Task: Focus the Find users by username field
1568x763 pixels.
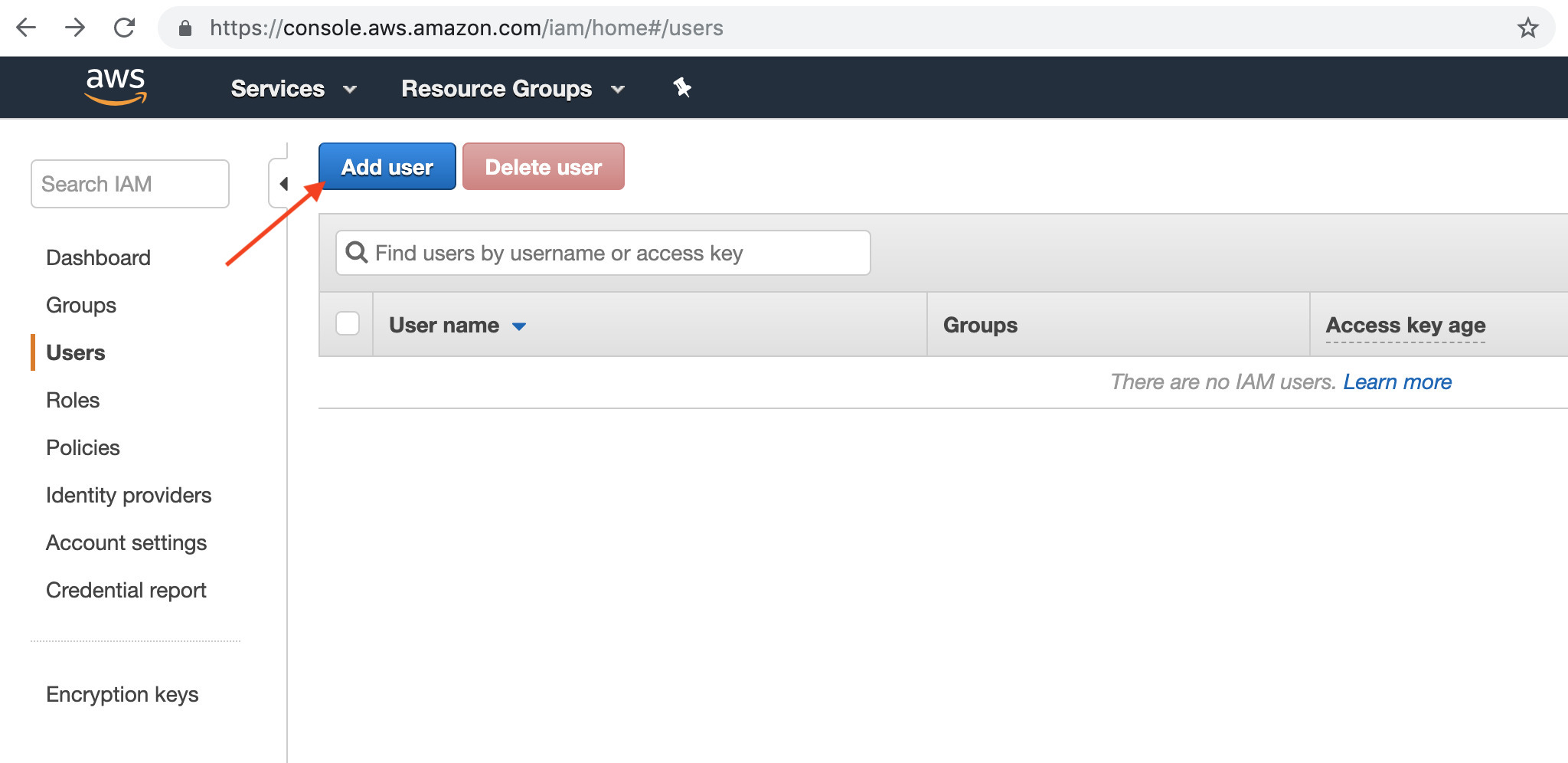Action: [x=603, y=253]
